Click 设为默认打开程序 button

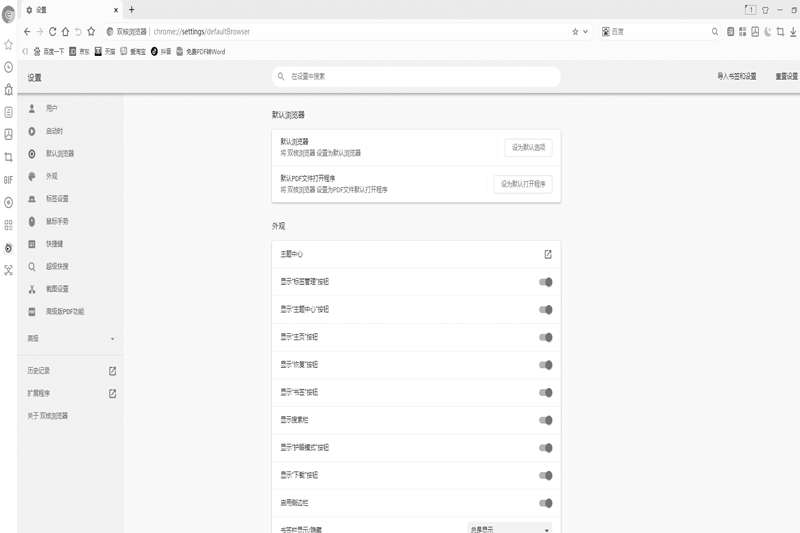tap(523, 184)
